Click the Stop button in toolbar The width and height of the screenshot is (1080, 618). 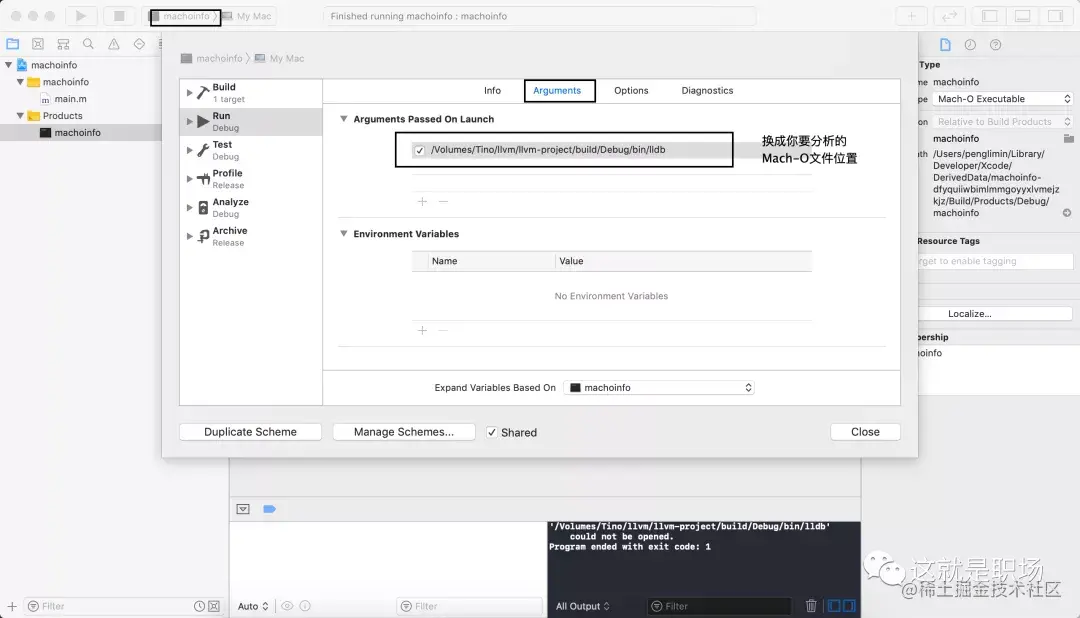click(x=119, y=16)
